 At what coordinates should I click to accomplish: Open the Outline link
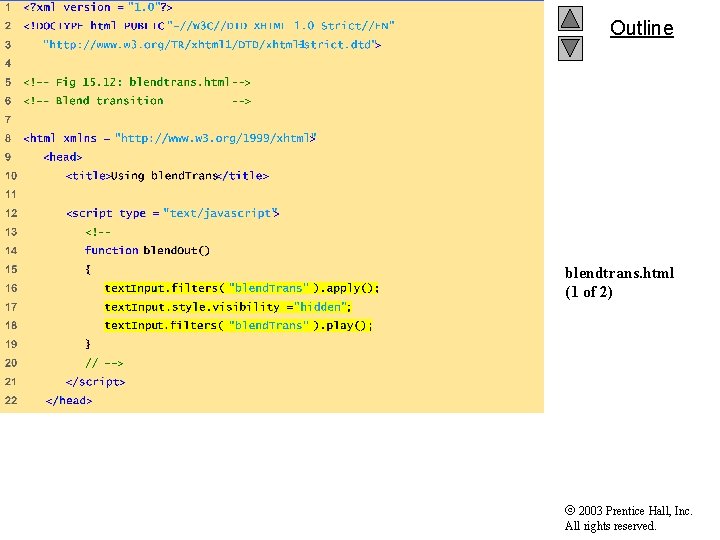[x=641, y=28]
